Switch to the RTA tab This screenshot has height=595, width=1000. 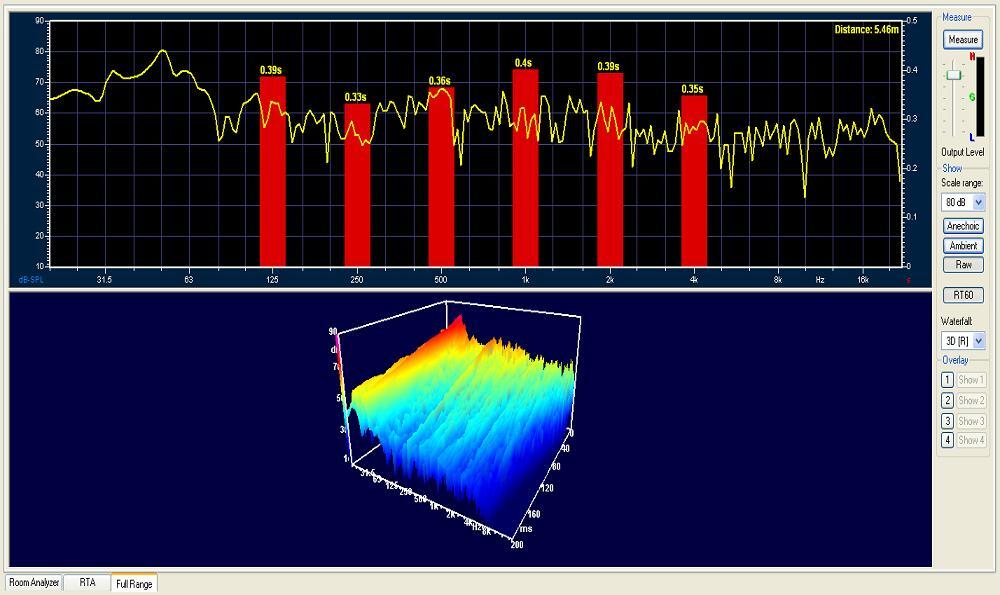[x=87, y=582]
